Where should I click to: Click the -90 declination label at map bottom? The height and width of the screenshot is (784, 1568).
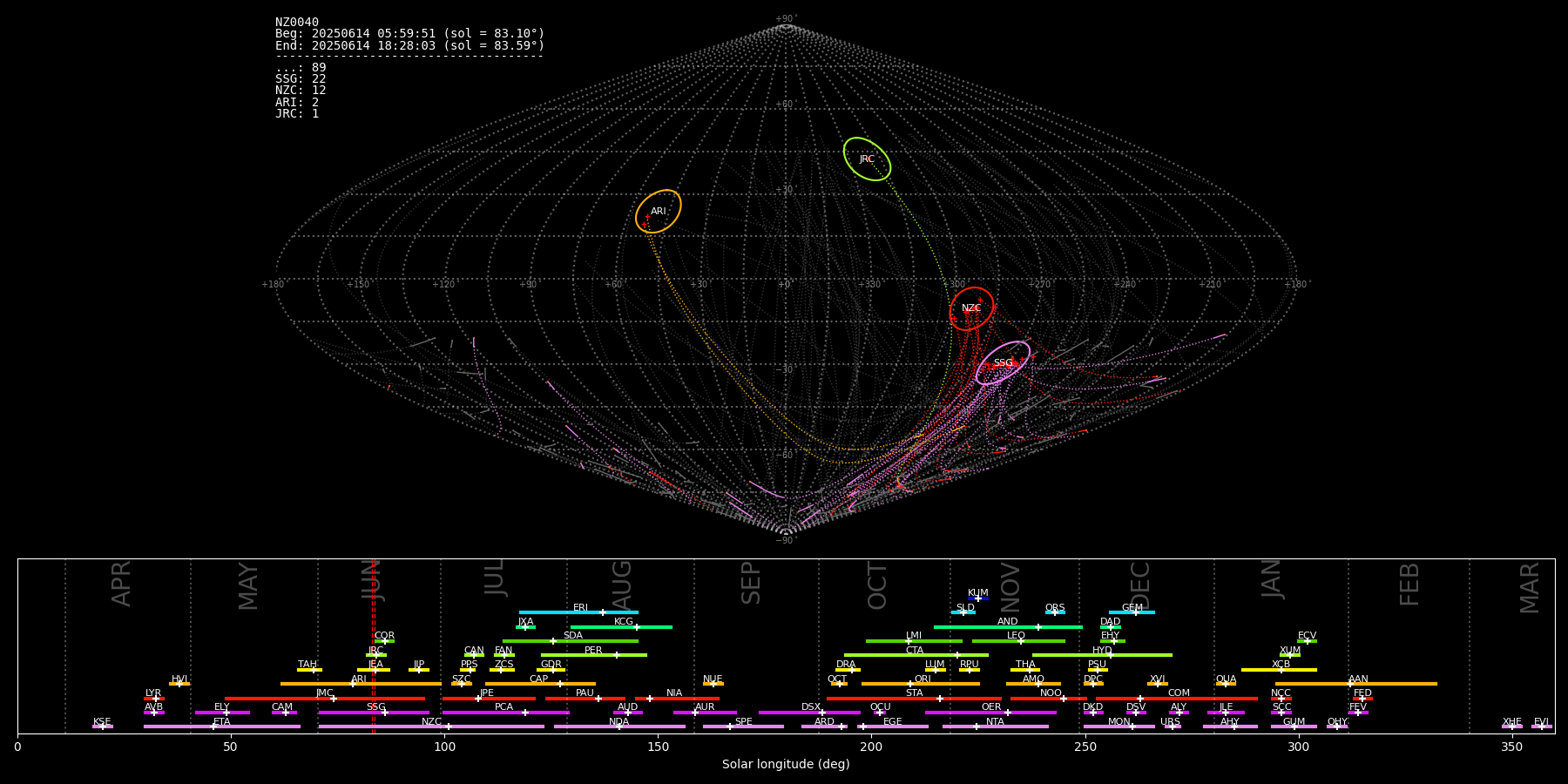pos(785,540)
